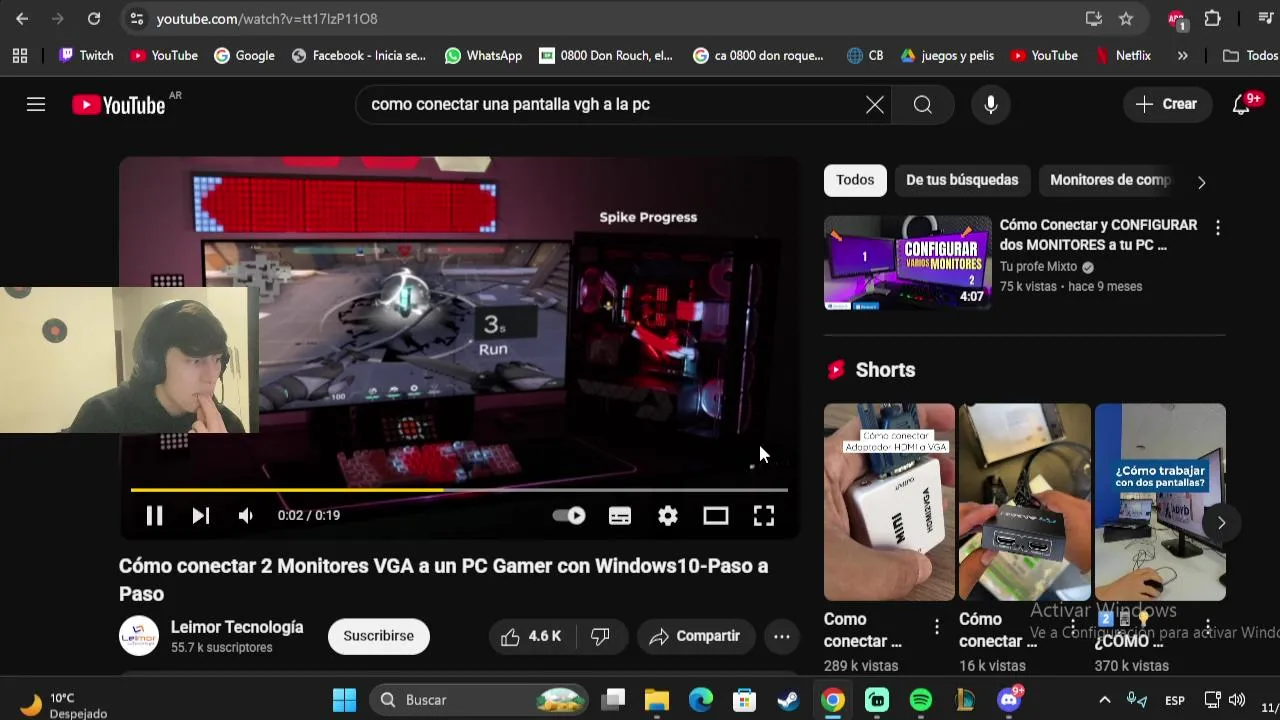Open player settings gear
Screen dimensions: 1280x720
point(668,516)
